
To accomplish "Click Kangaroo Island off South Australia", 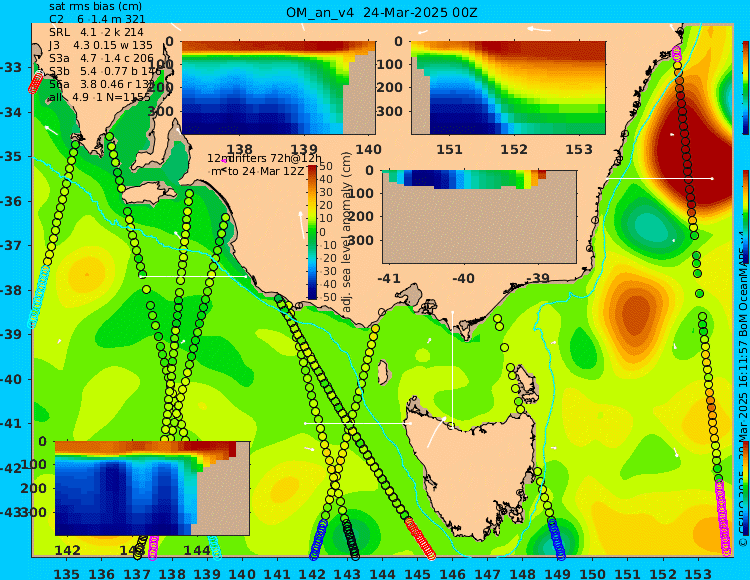I will click(148, 193).
